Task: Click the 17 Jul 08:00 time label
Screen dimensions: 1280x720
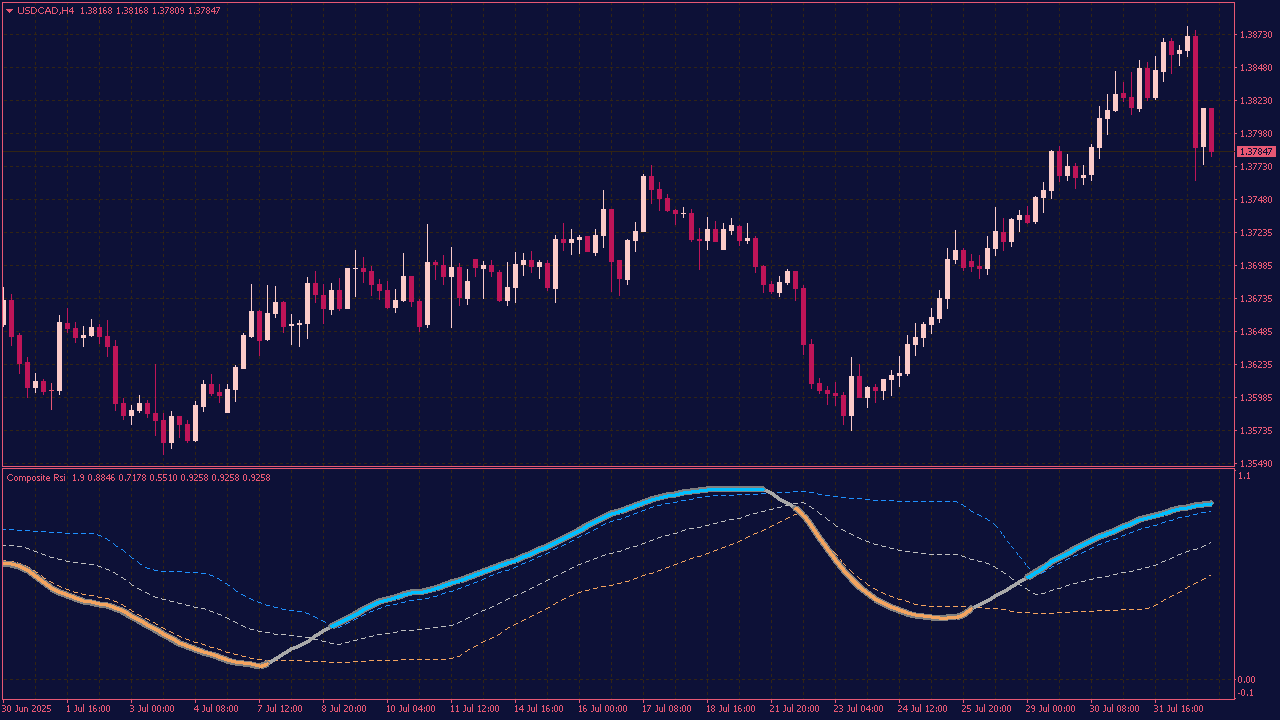Action: pos(666,708)
